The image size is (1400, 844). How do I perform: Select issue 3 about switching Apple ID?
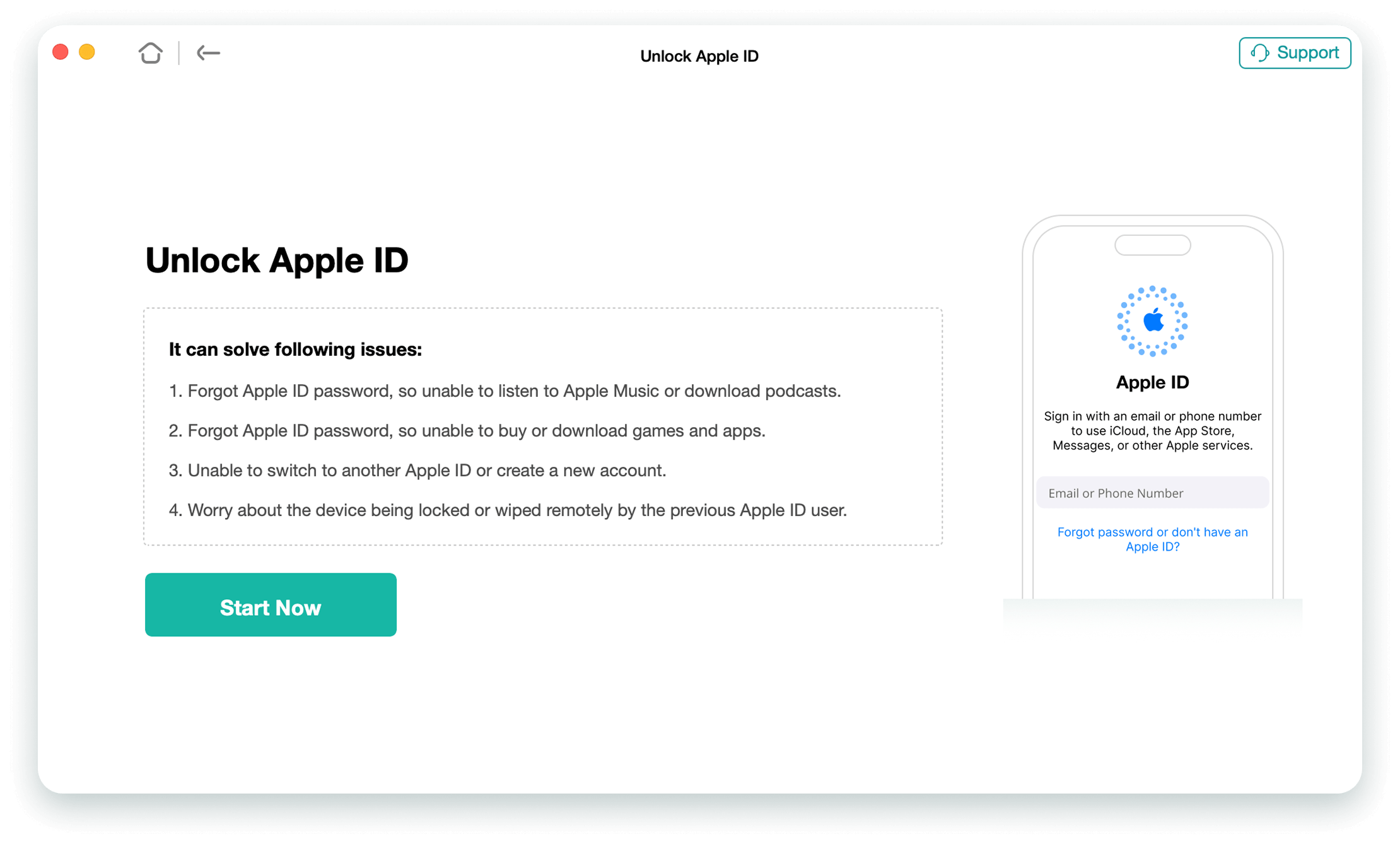coord(417,471)
